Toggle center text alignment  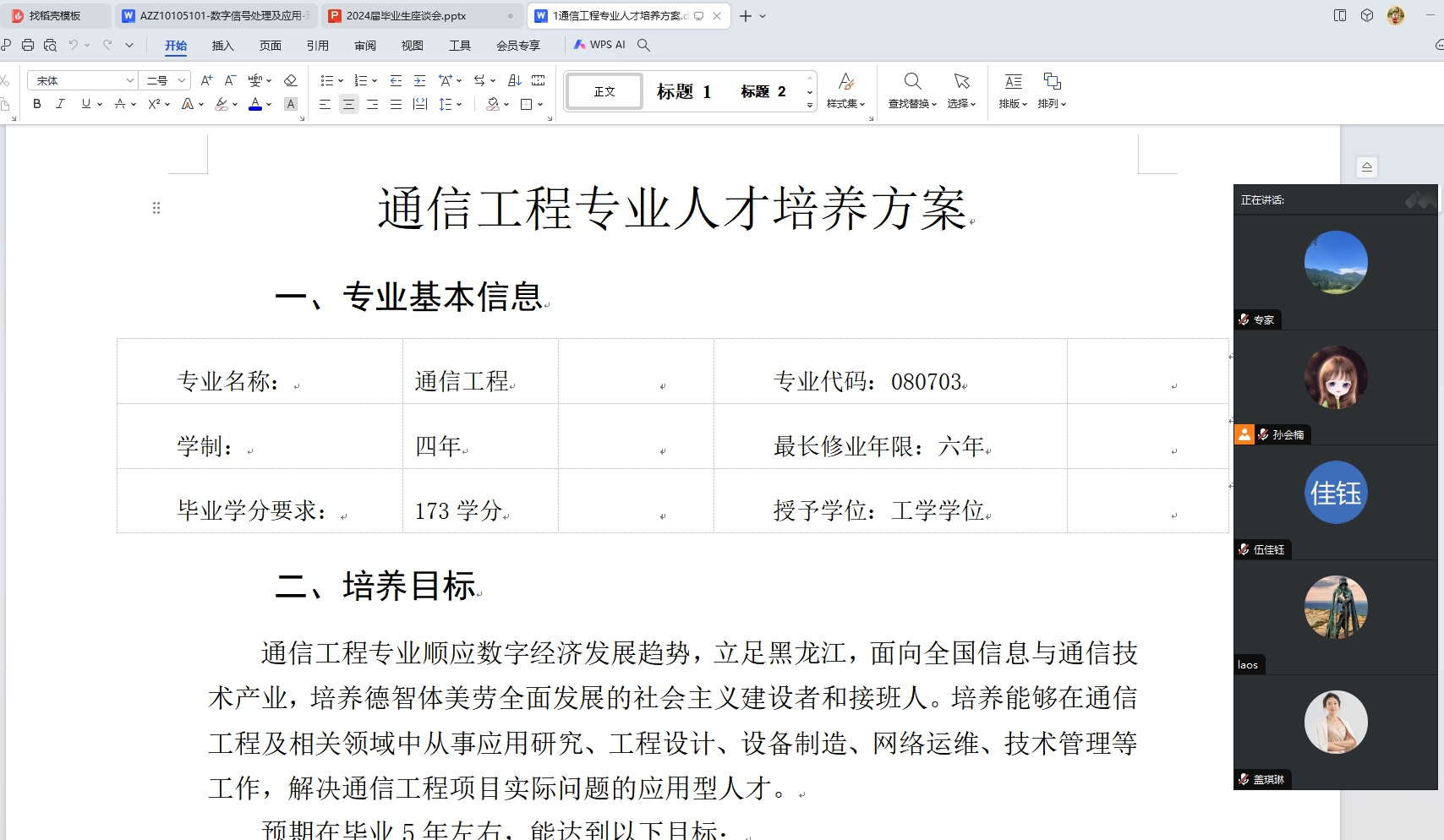pos(348,104)
